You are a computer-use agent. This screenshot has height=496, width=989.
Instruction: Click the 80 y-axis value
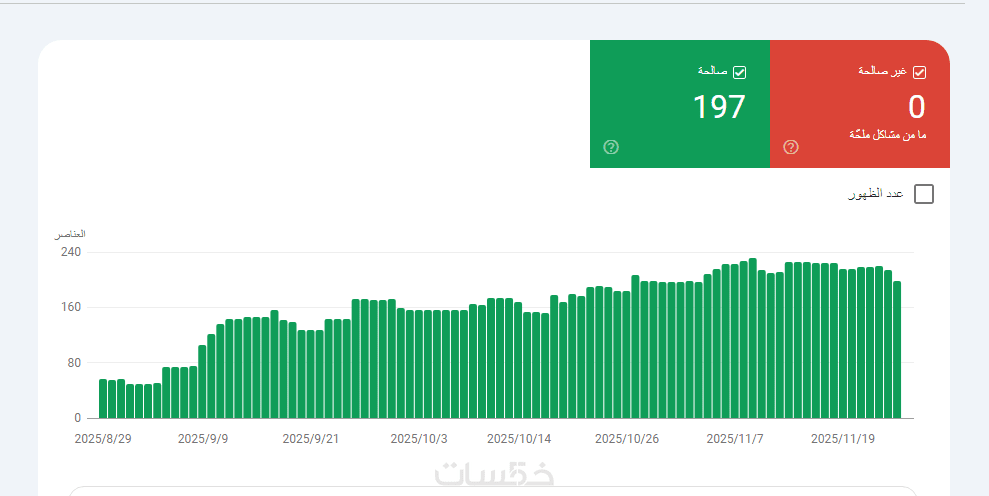(74, 363)
